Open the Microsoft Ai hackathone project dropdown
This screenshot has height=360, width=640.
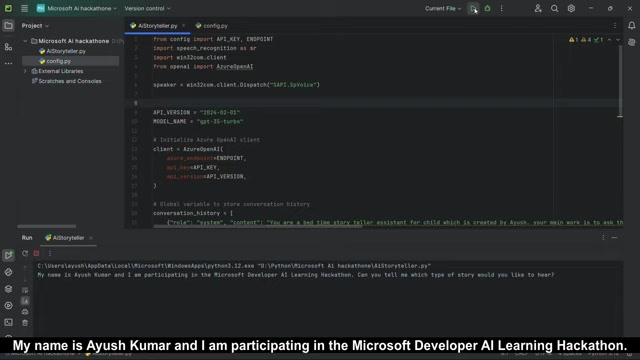[x=77, y=8]
